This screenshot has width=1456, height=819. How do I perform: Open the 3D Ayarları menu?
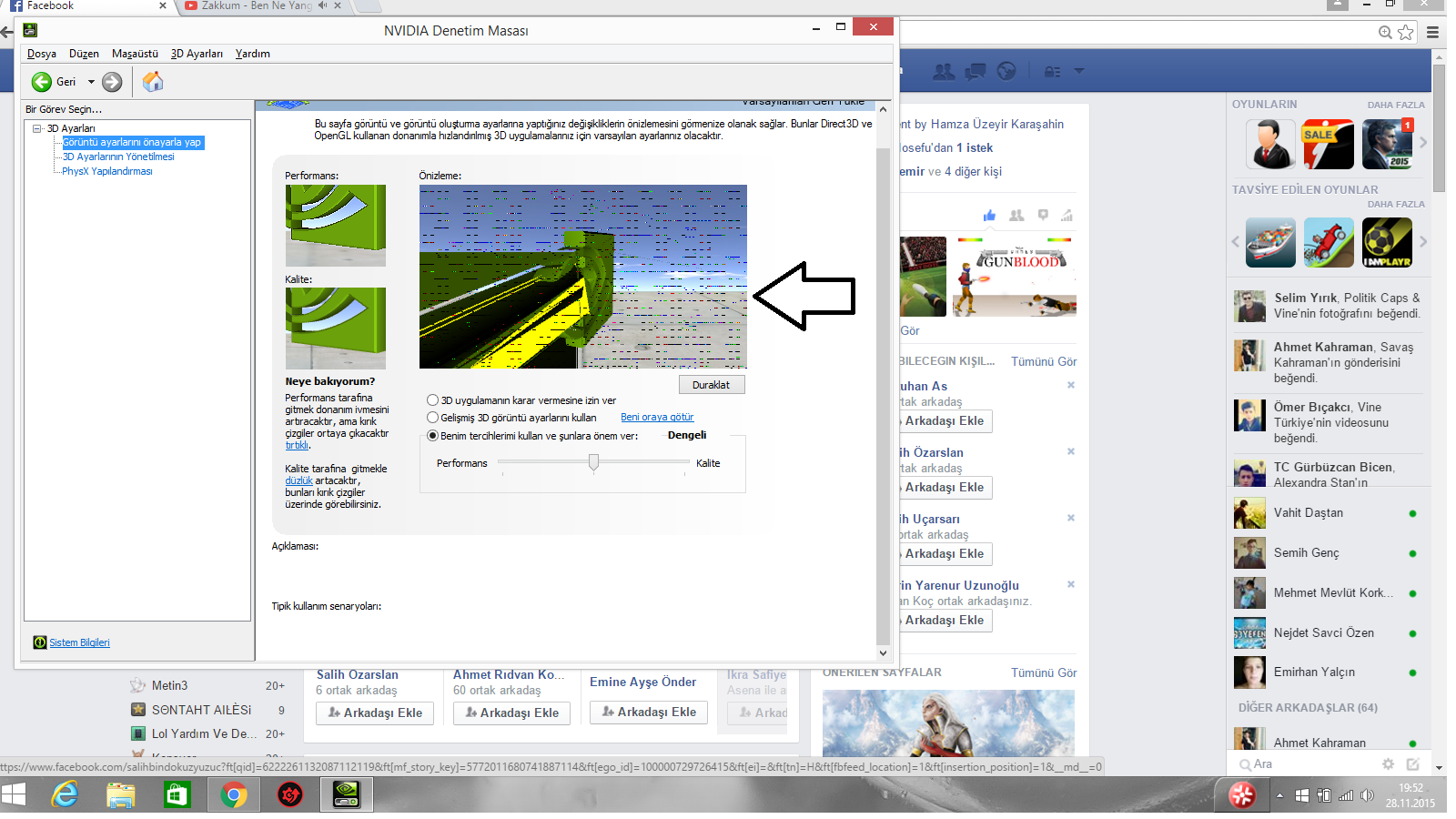pos(197,54)
